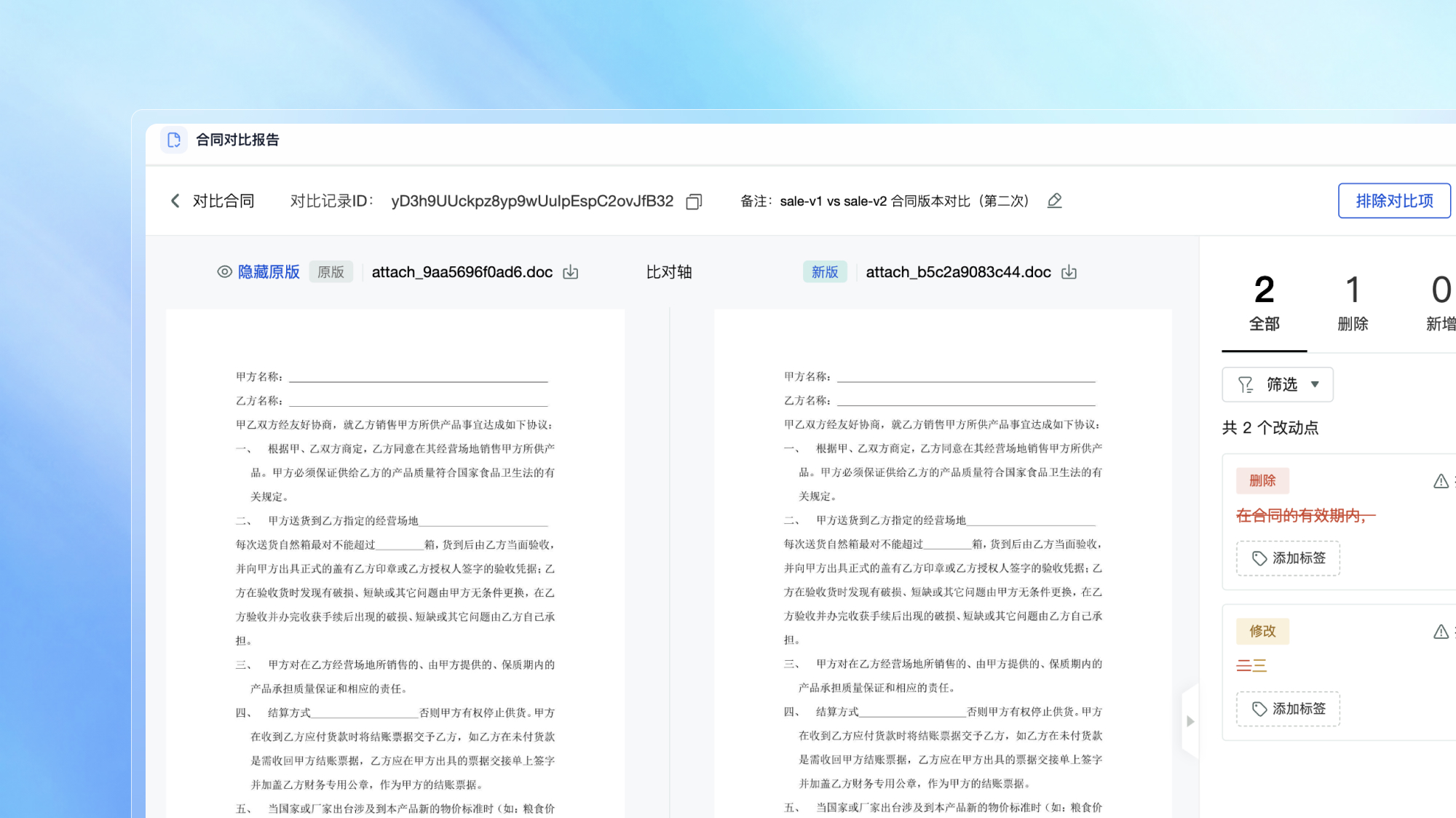
Task: Go back using the arrow beside 对比合同
Action: click(x=175, y=201)
